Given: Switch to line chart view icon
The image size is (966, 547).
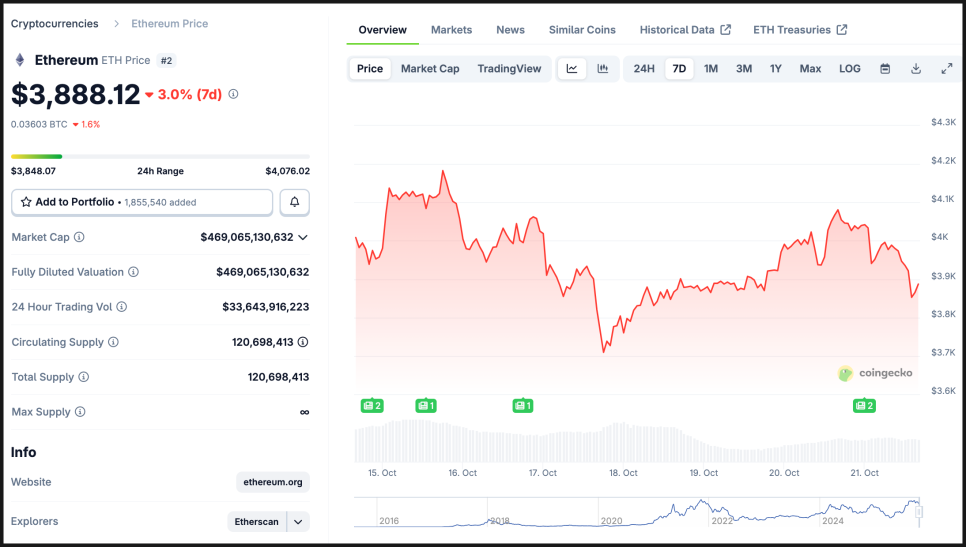Looking at the screenshot, I should [x=572, y=69].
